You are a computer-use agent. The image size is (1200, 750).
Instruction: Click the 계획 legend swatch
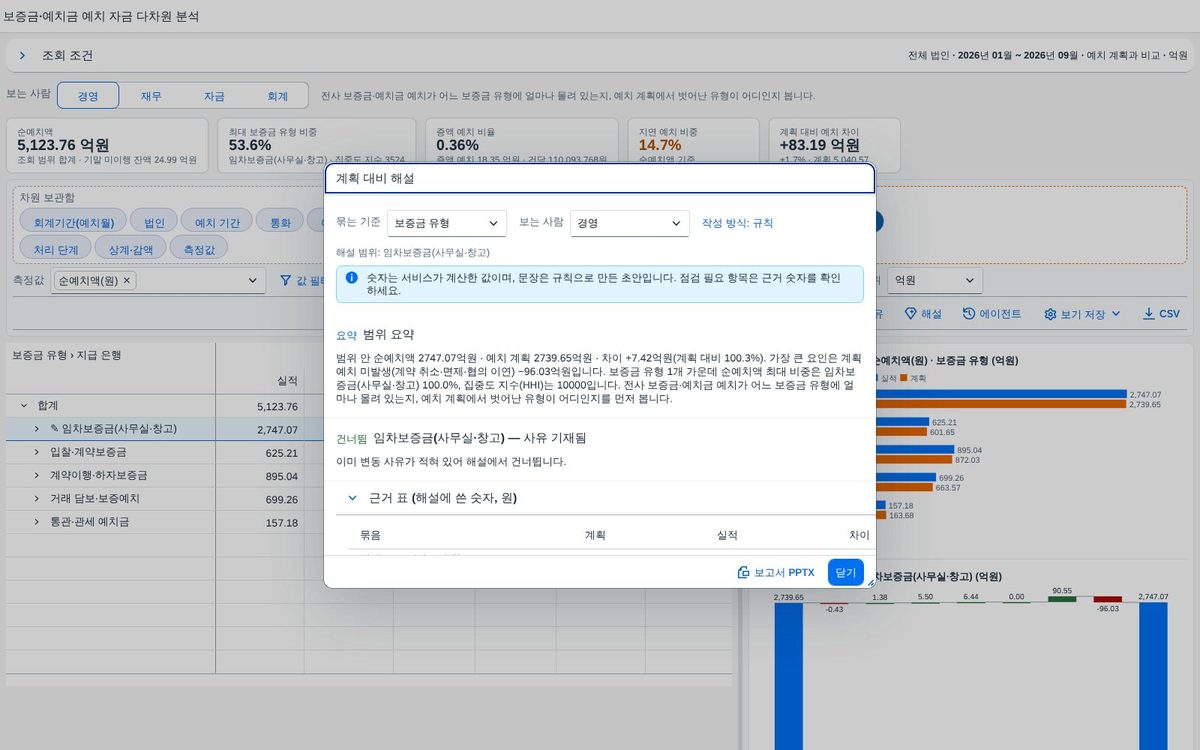(904, 378)
